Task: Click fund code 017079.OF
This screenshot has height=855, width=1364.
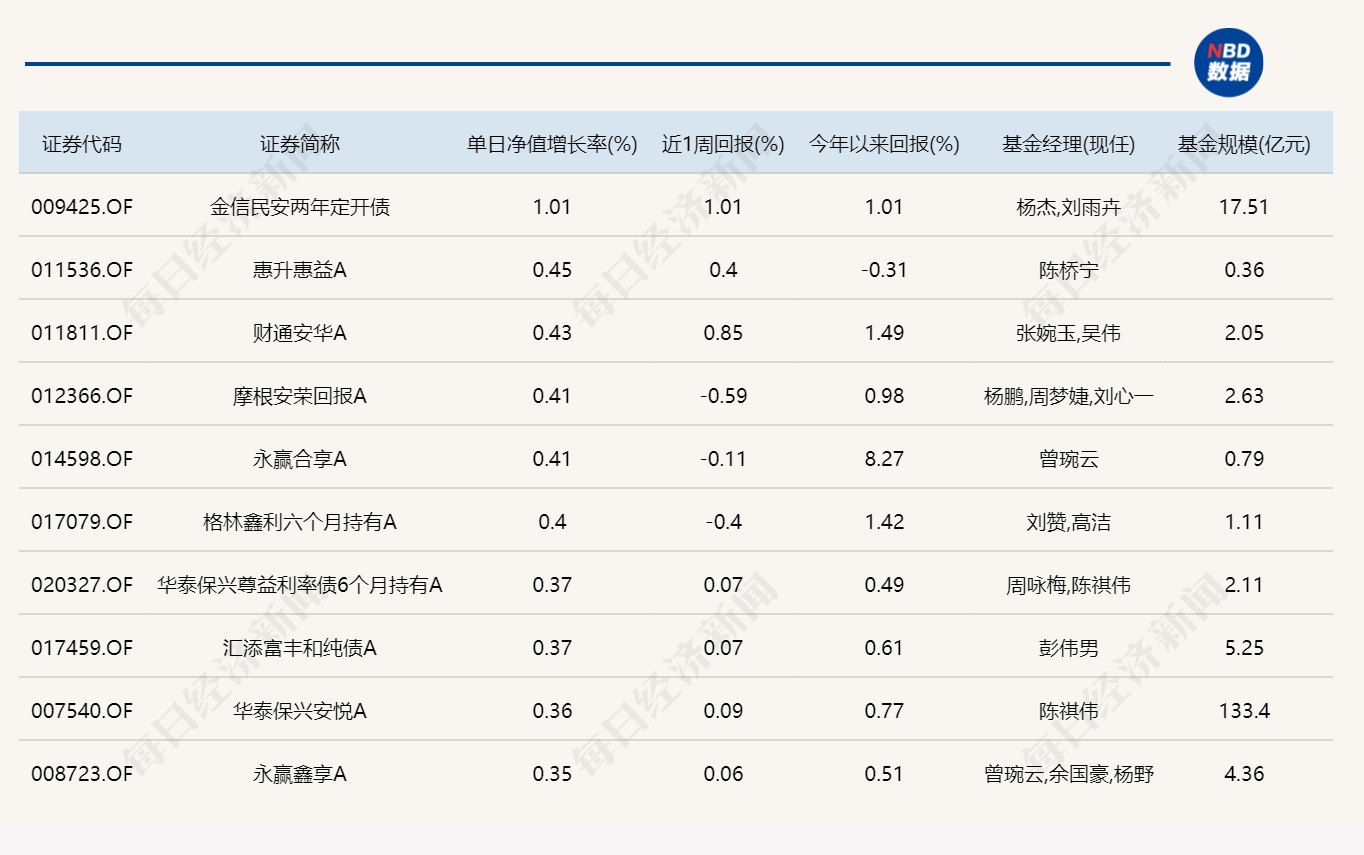Action: pos(82,522)
